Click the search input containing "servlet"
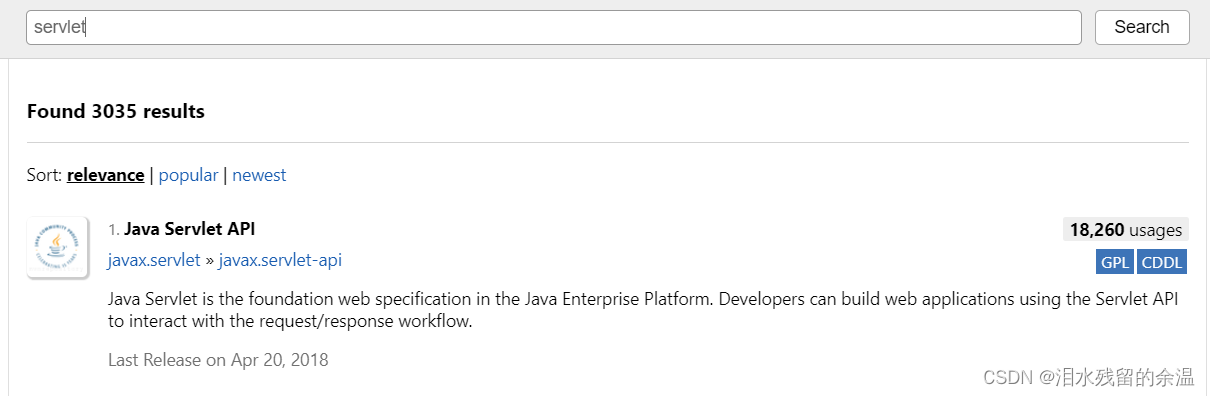Viewport: 1210px width, 396px height. click(553, 27)
